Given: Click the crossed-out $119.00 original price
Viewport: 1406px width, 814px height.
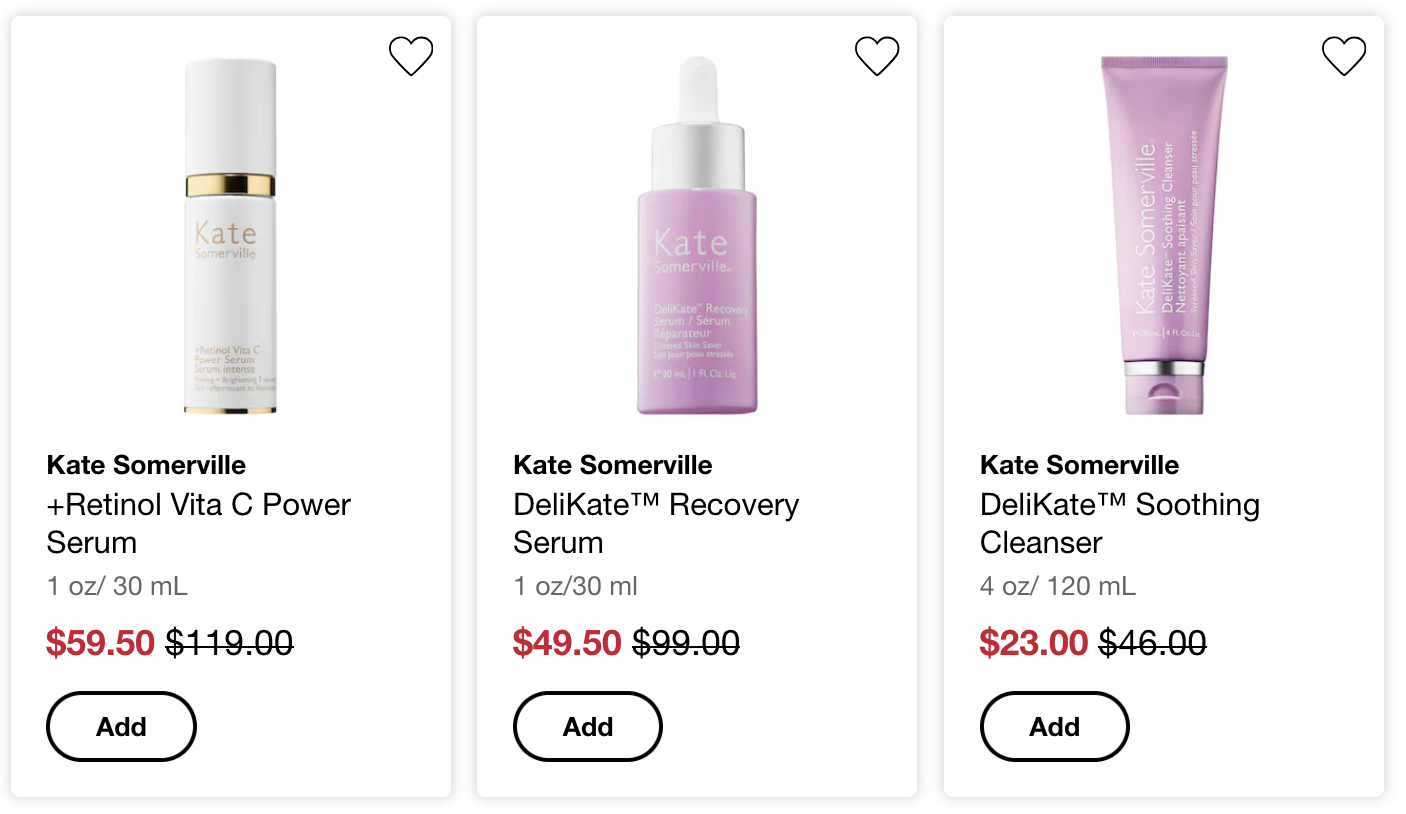Looking at the screenshot, I should click(229, 643).
